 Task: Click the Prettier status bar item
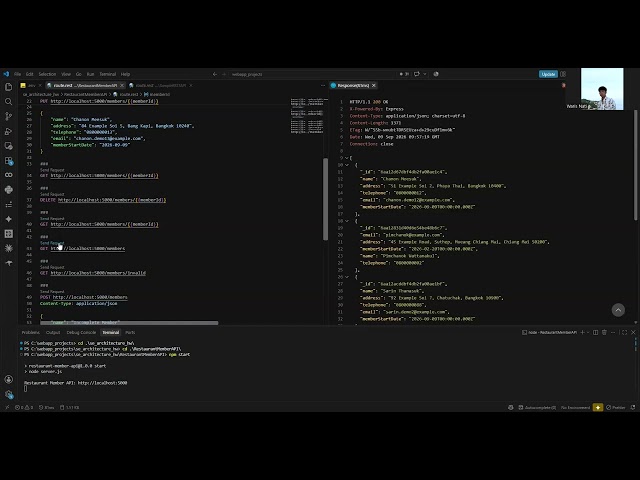point(616,407)
